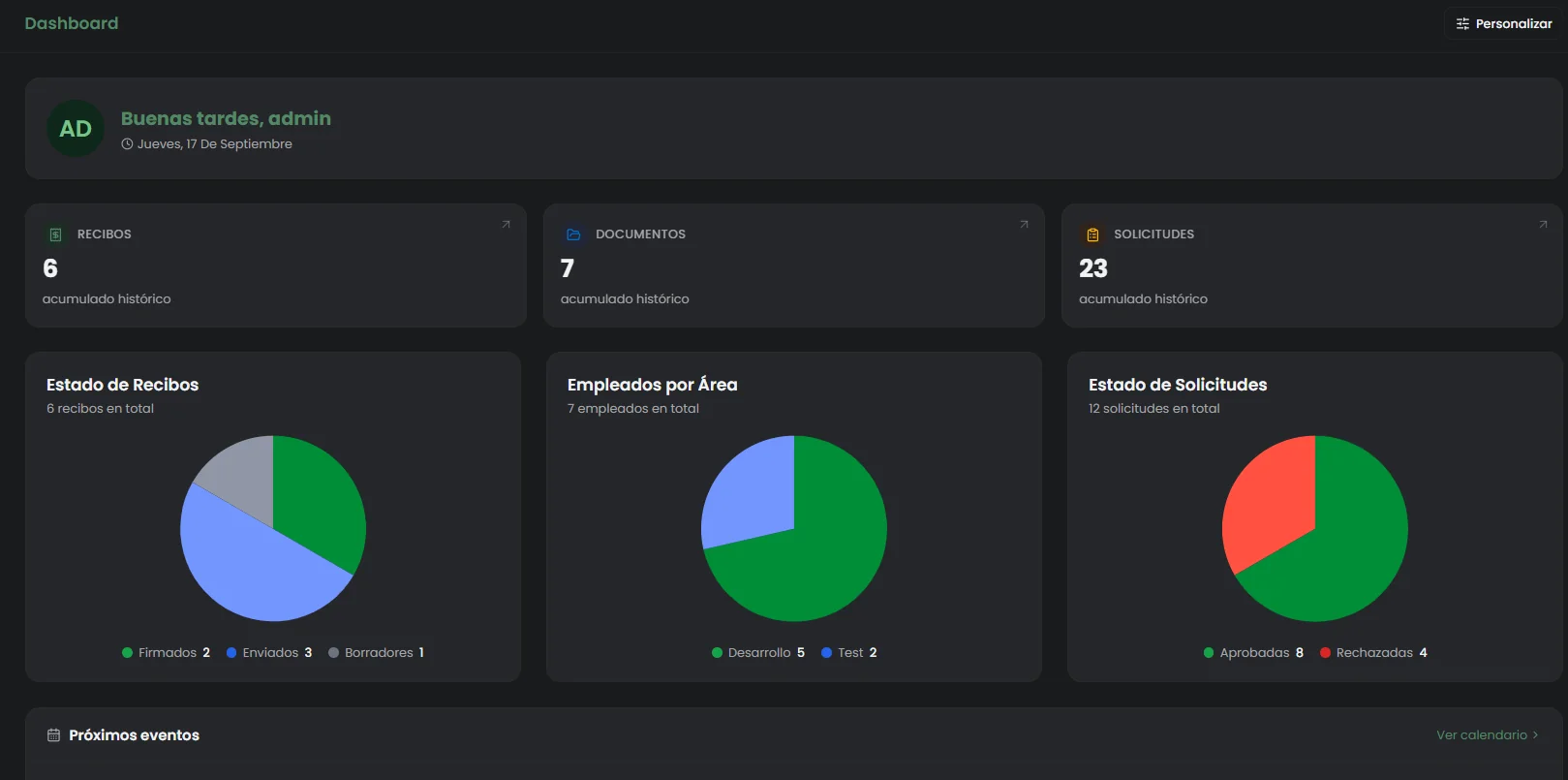1568x780 pixels.
Task: Click the Empleados por Área chart title
Action: tap(653, 385)
